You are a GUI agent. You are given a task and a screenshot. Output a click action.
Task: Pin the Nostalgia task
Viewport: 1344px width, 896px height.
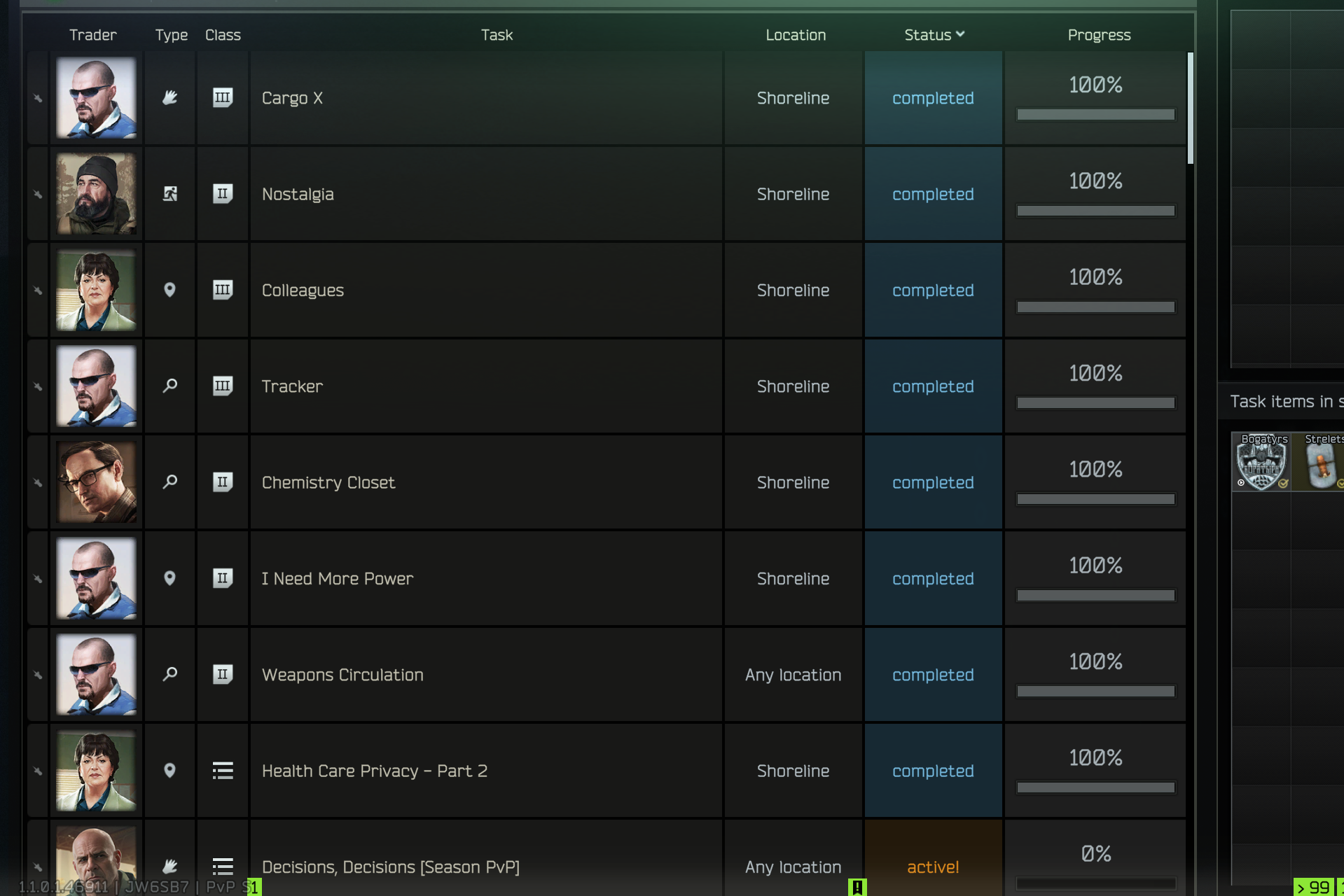(x=38, y=194)
